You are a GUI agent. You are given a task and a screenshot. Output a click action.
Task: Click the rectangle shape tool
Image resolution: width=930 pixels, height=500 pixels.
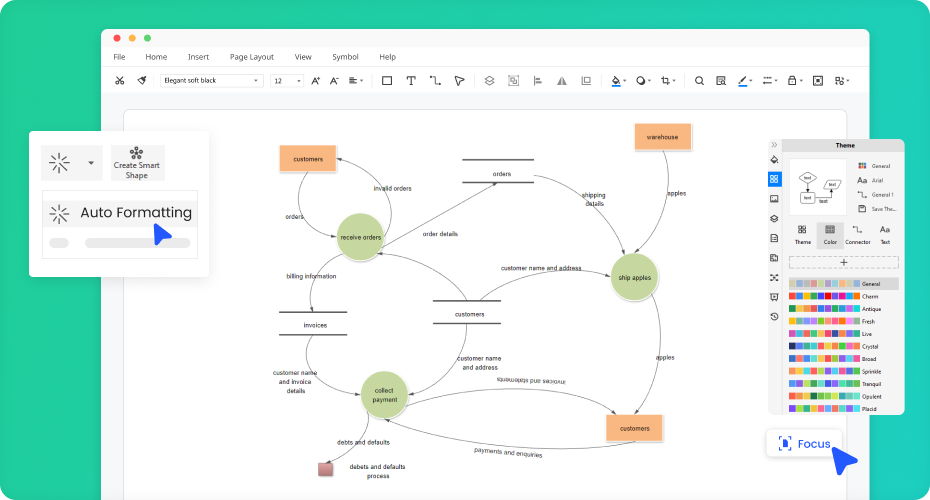[387, 81]
